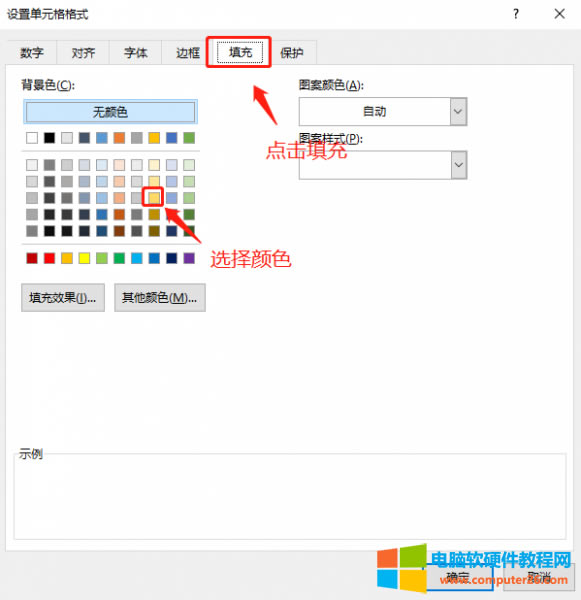Viewport: 581px width, 600px height.
Task: Click the 自动 pattern color combo box
Action: (x=374, y=111)
